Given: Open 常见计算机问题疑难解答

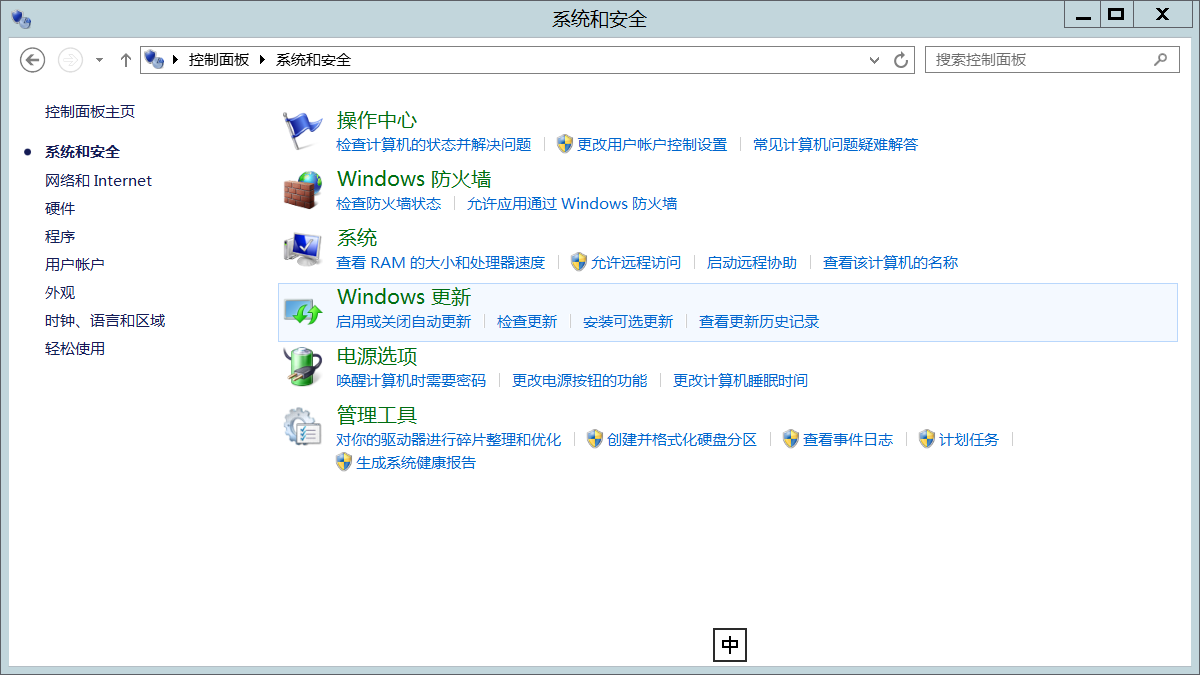Looking at the screenshot, I should coord(835,144).
